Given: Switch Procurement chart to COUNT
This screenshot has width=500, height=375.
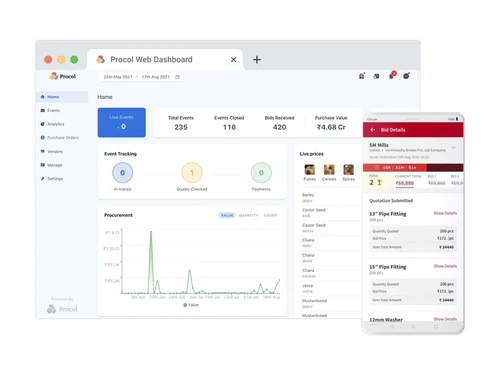Looking at the screenshot, I should coord(270,215).
